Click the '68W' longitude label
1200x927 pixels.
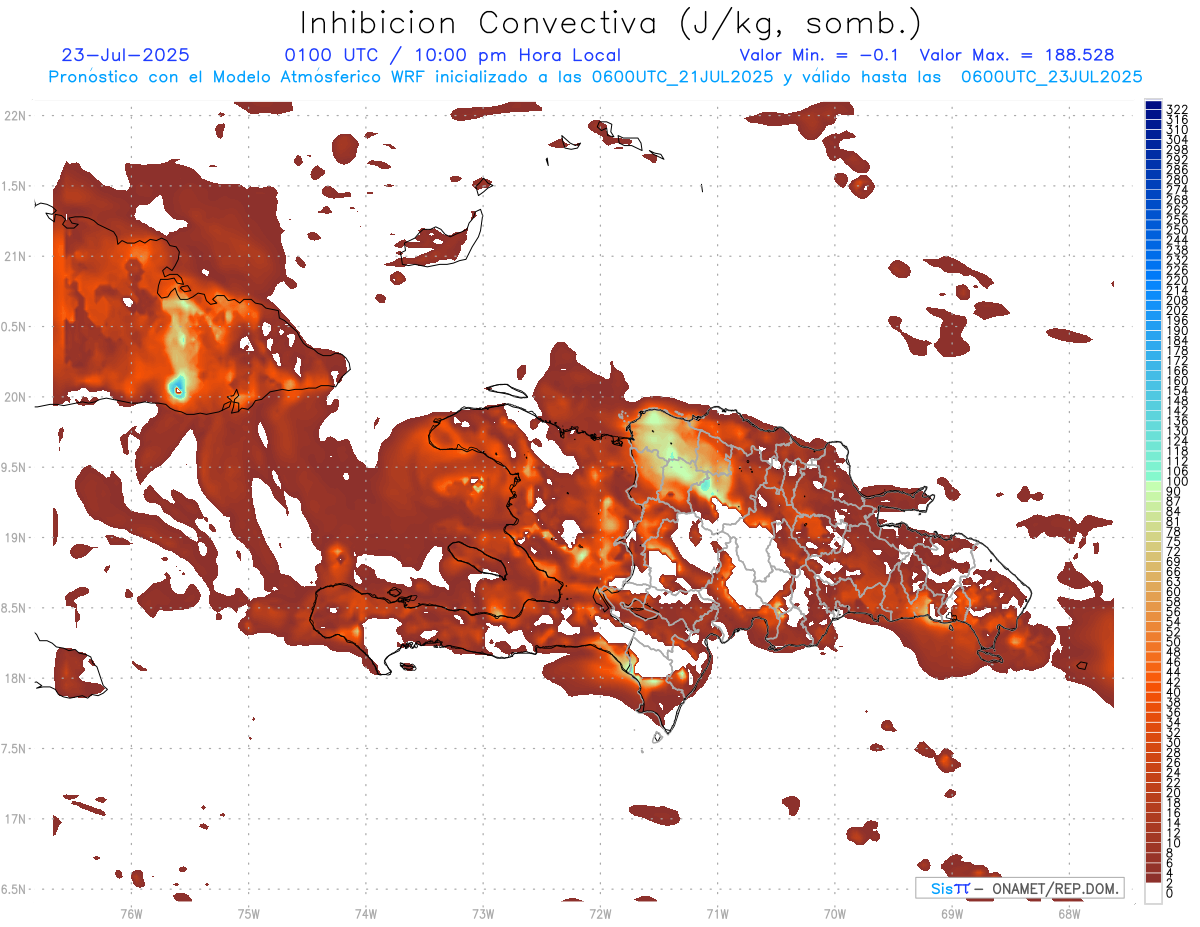tap(1069, 913)
